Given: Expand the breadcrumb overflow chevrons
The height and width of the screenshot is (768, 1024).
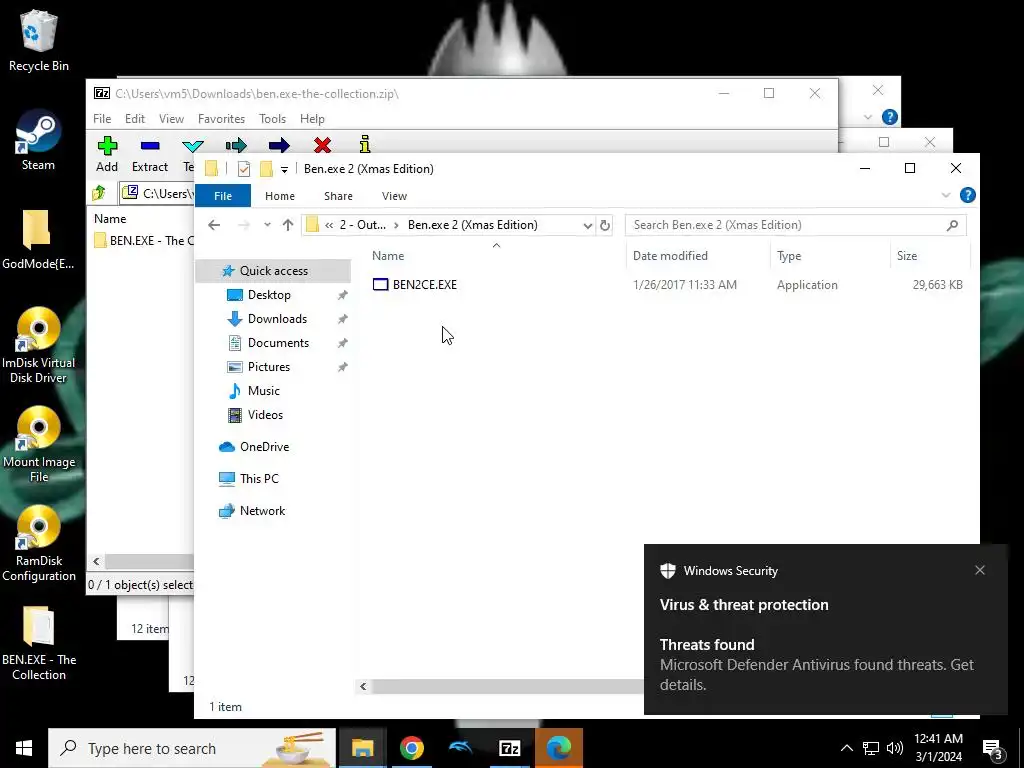Looking at the screenshot, I should [329, 225].
